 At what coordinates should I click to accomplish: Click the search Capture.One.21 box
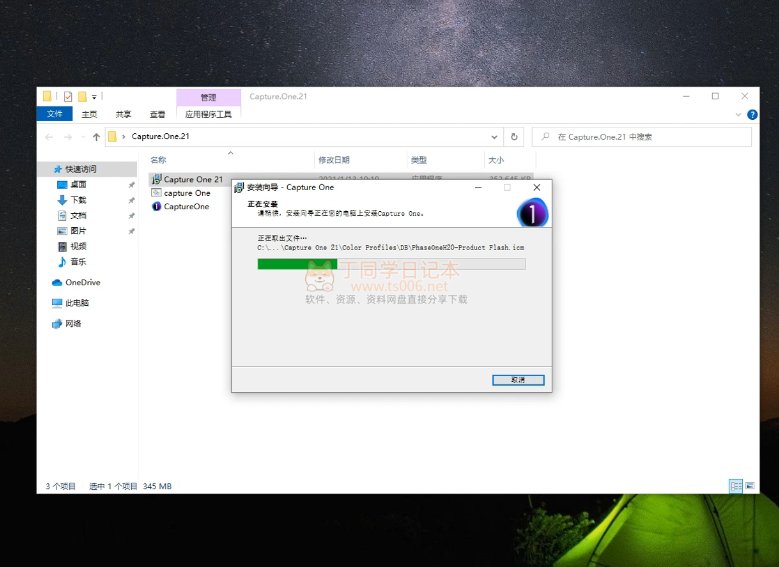click(641, 137)
